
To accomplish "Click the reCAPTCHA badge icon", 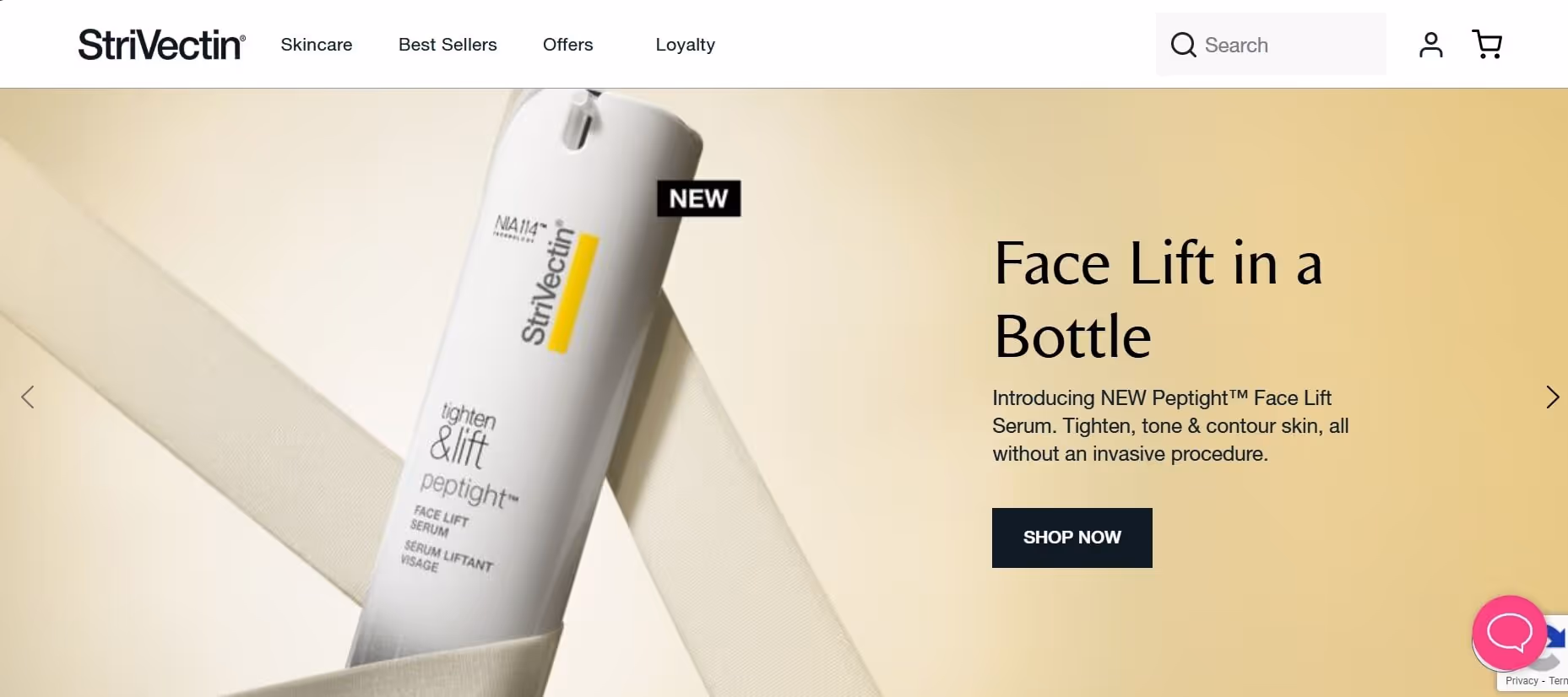I will [x=1555, y=646].
